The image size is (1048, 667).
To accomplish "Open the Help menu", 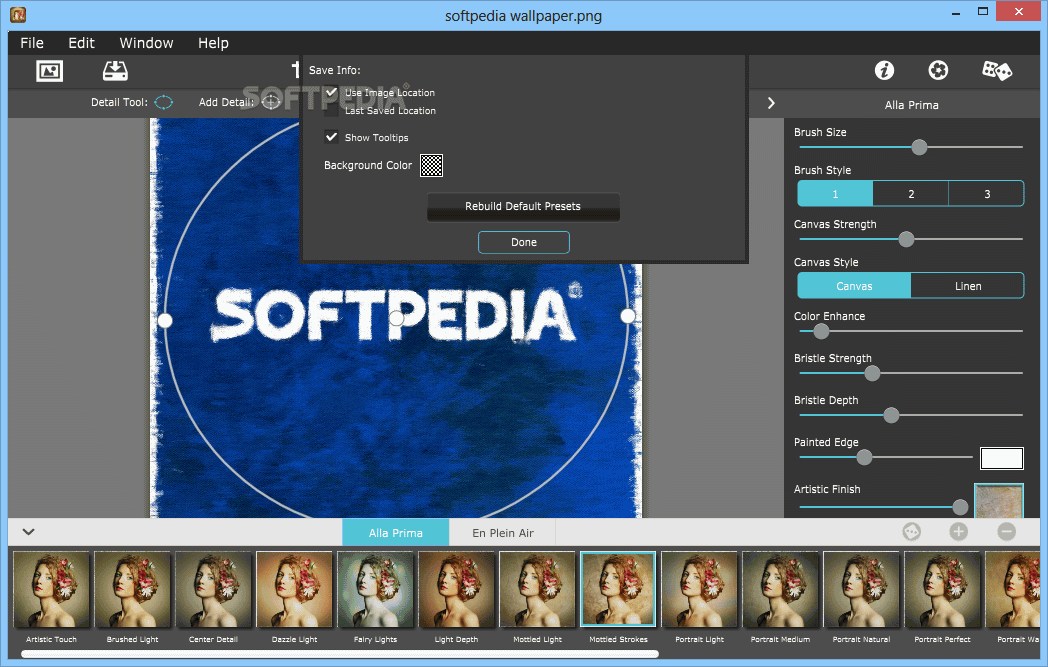I will coord(213,43).
